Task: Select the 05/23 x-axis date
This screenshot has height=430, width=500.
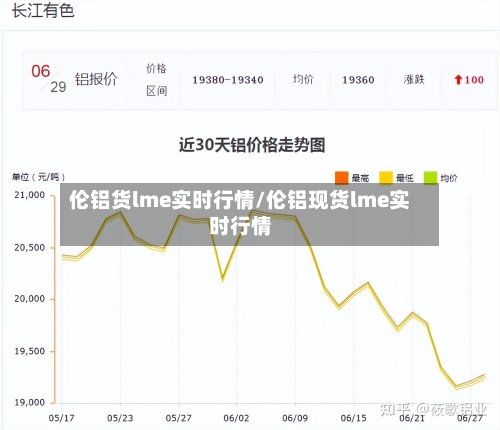Action: tap(120, 418)
